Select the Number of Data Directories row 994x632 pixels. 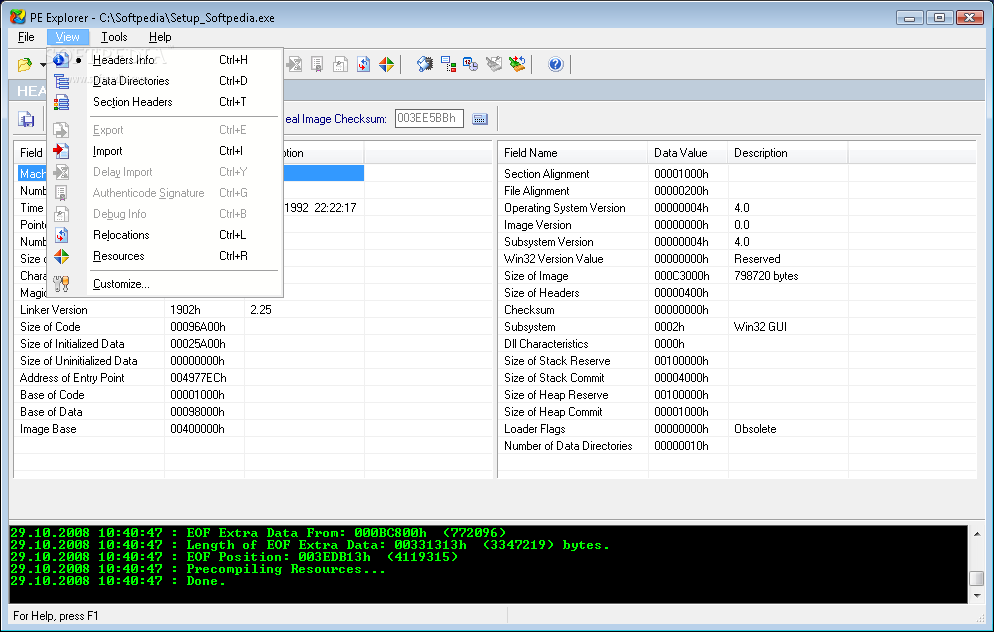point(737,446)
